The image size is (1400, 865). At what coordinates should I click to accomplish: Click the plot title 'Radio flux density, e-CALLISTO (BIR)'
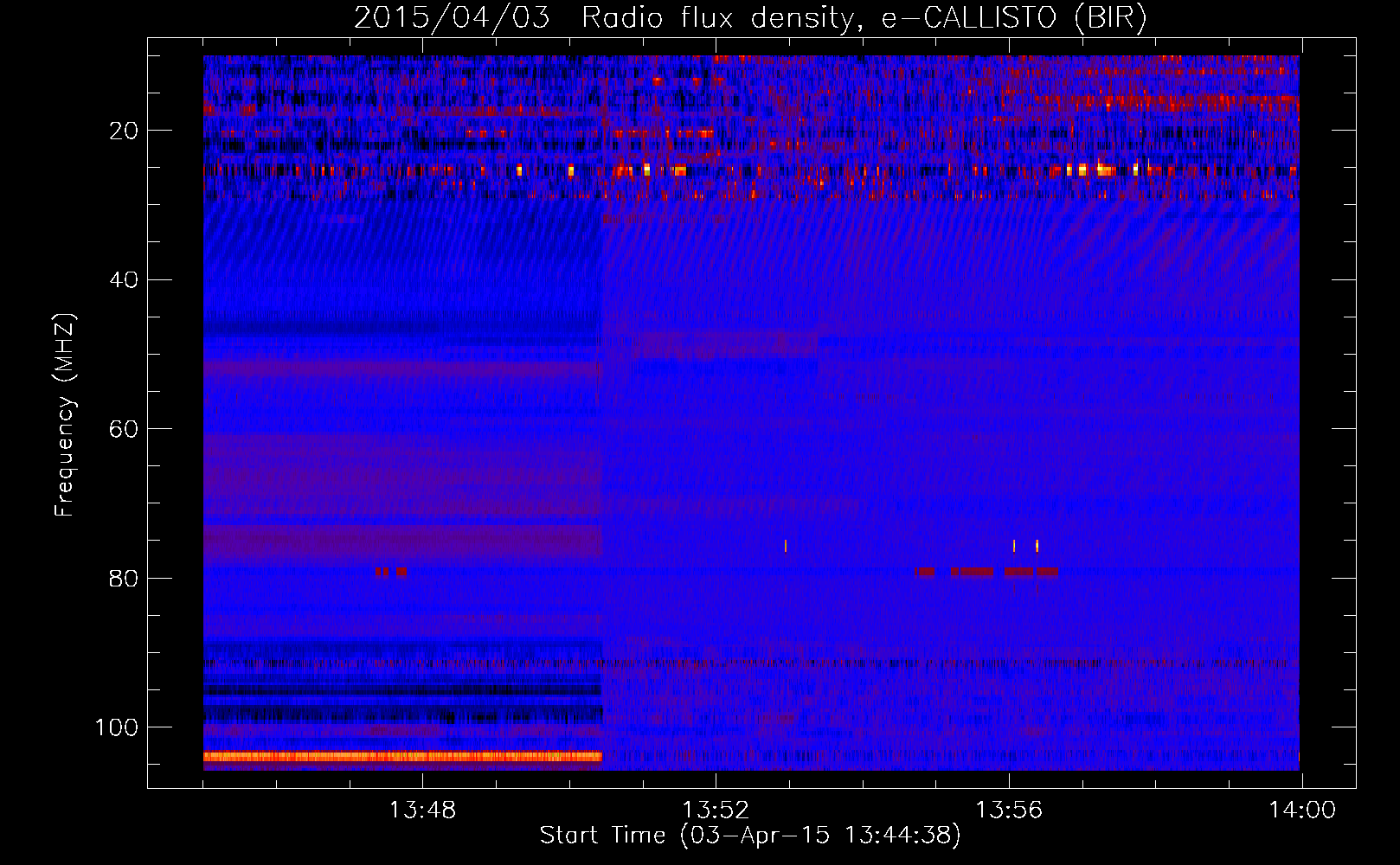[x=864, y=18]
